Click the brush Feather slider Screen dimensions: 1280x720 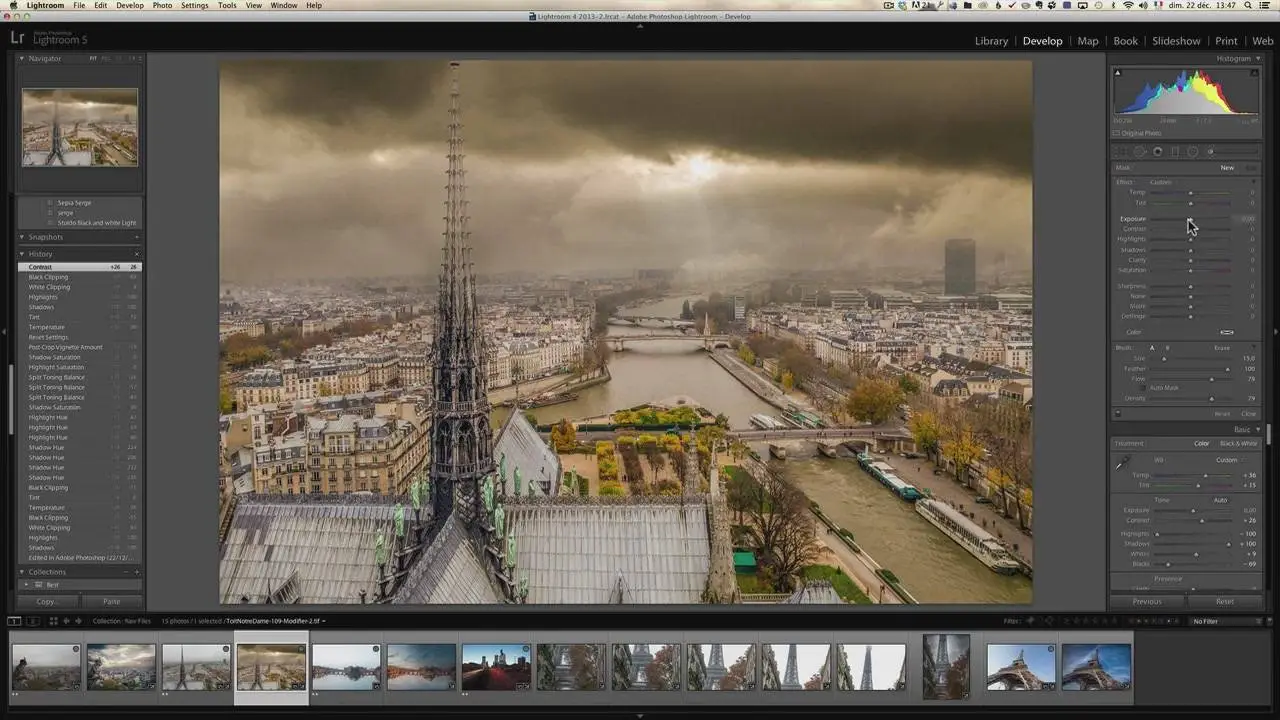pyautogui.click(x=1190, y=369)
